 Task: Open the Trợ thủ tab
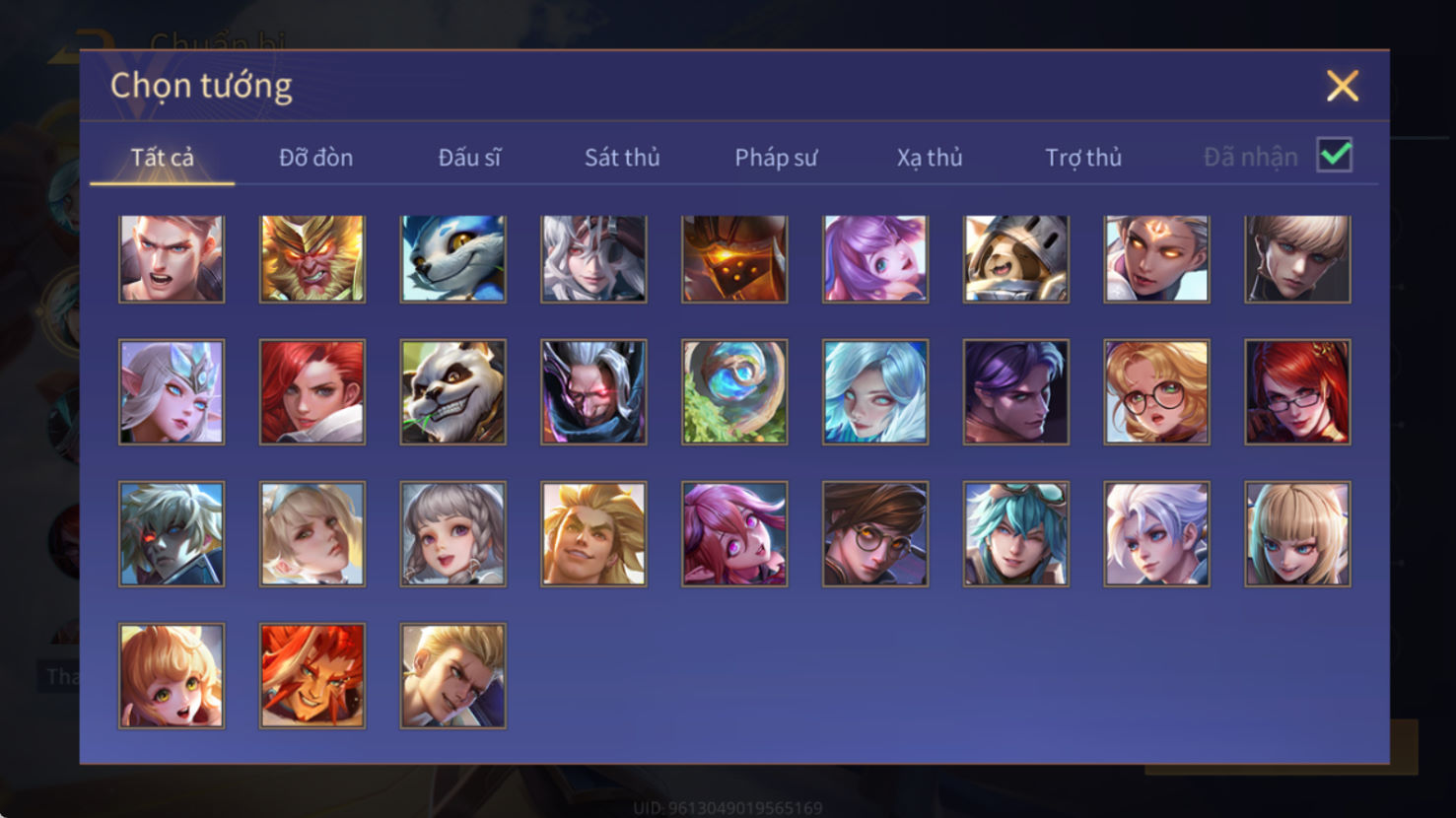click(1083, 158)
